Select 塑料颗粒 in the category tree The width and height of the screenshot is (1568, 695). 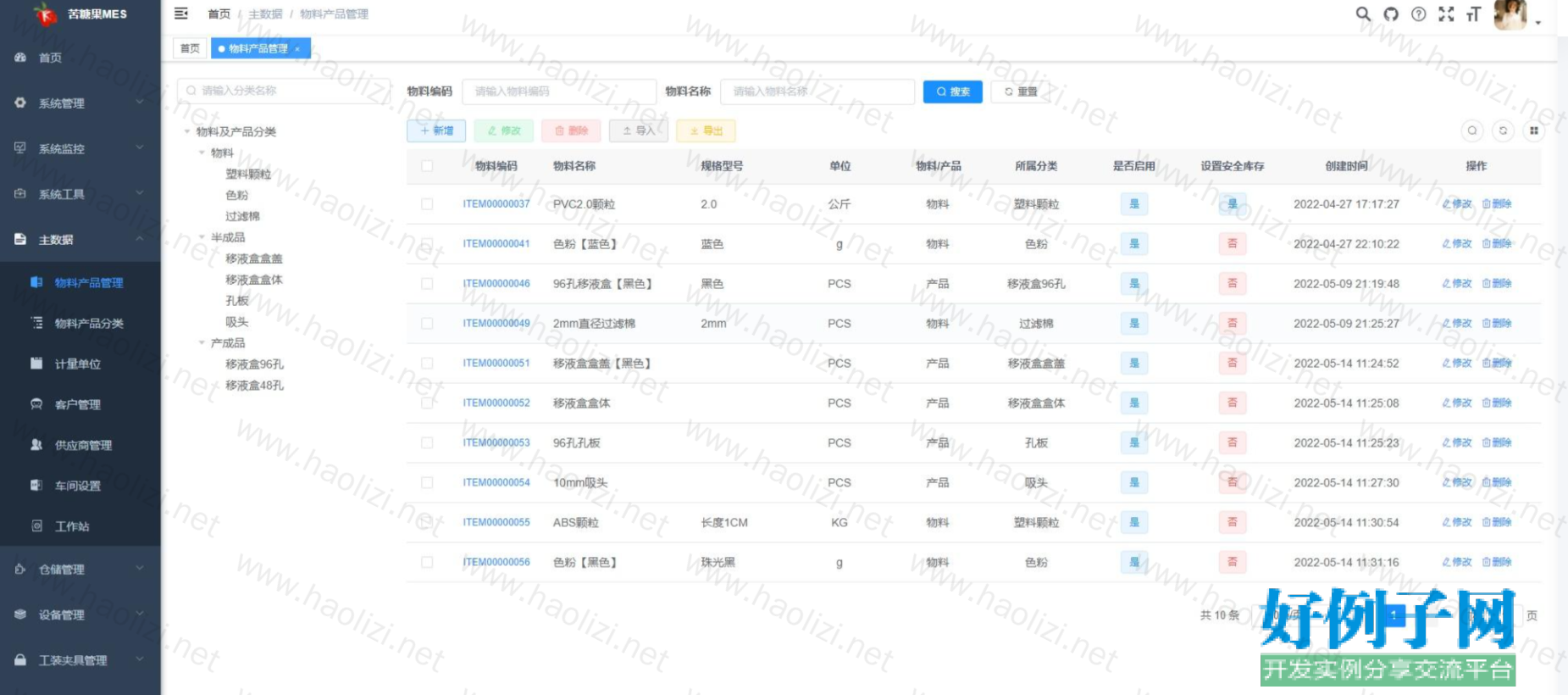248,174
